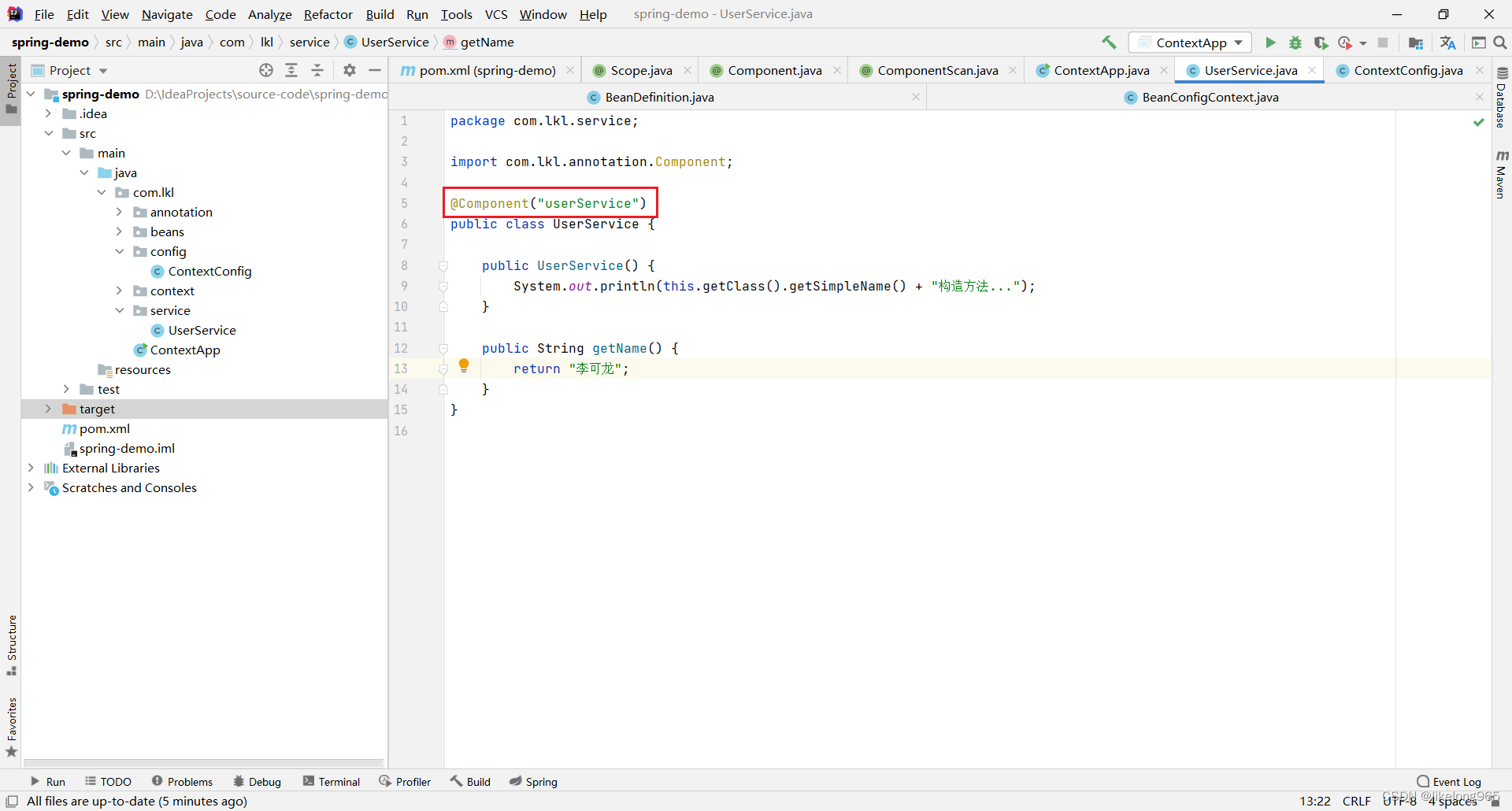The height and width of the screenshot is (811, 1512).
Task: Select pom.xml in the project tree
Action: click(104, 428)
